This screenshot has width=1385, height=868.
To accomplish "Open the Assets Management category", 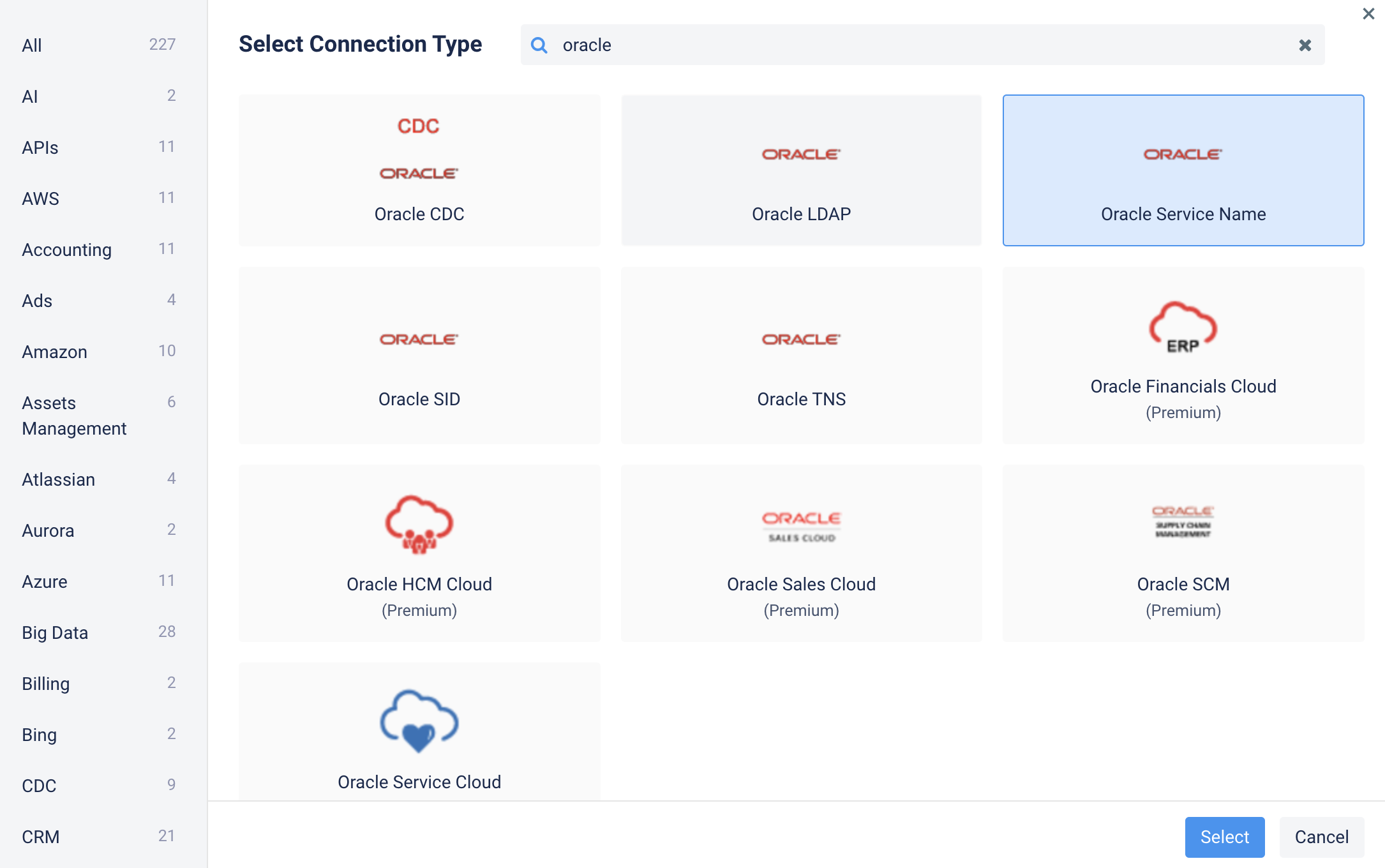I will (74, 415).
